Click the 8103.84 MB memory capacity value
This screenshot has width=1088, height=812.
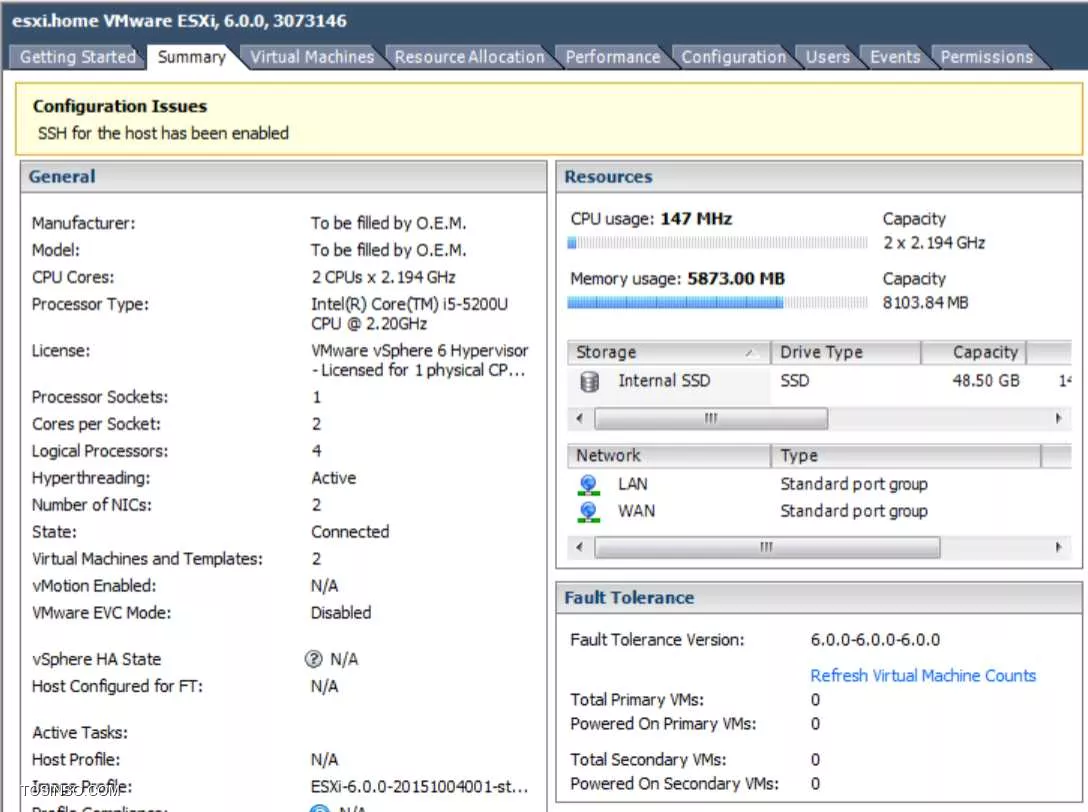tap(925, 303)
